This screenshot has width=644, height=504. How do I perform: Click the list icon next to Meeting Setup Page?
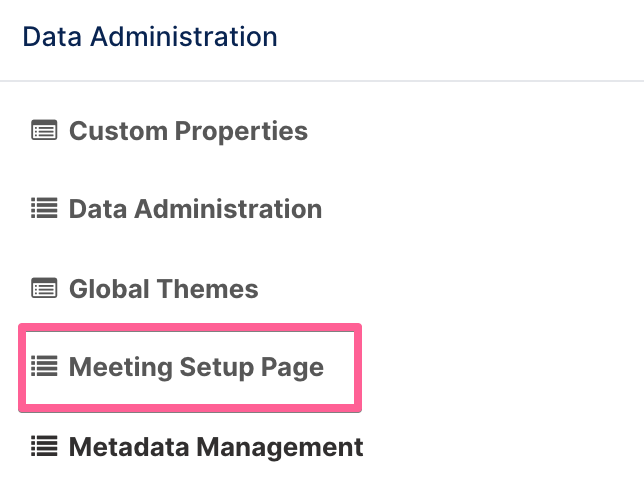click(x=44, y=366)
